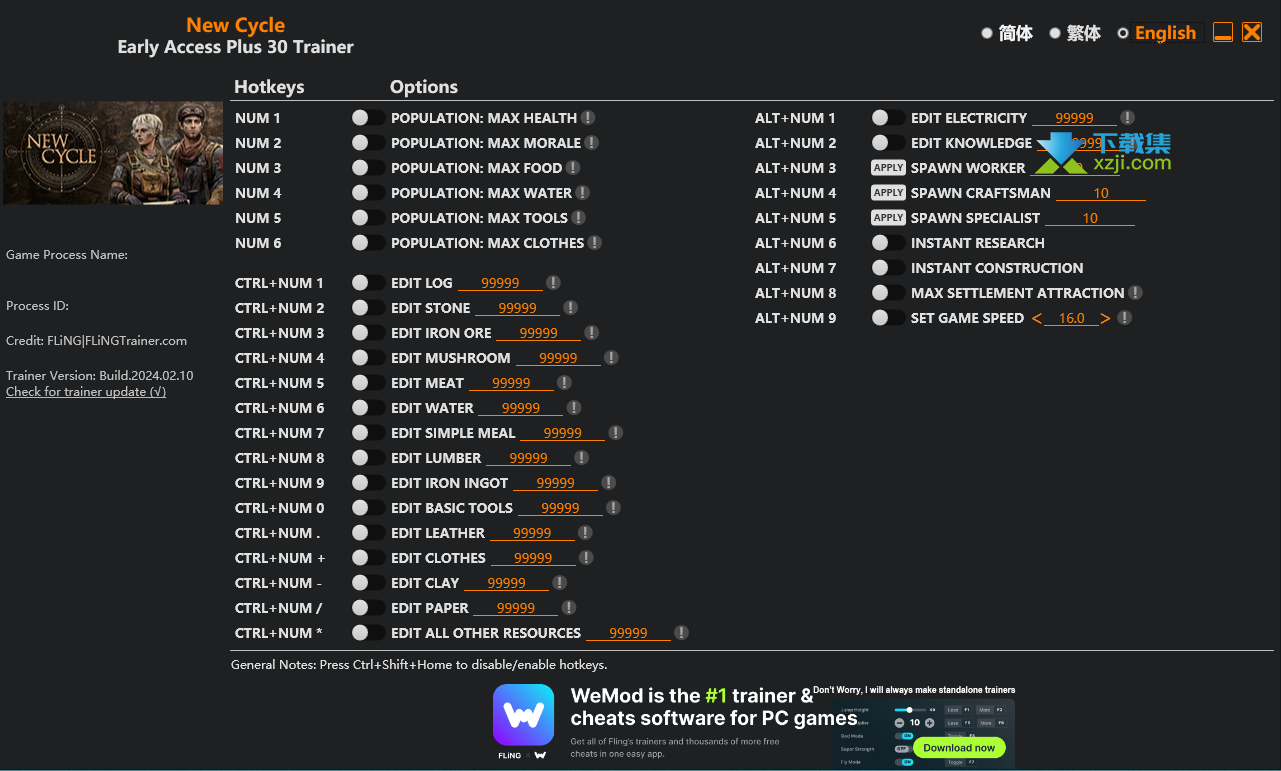The image size is (1281, 771).
Task: Toggle the Edit Knowledge switch
Action: click(887, 143)
